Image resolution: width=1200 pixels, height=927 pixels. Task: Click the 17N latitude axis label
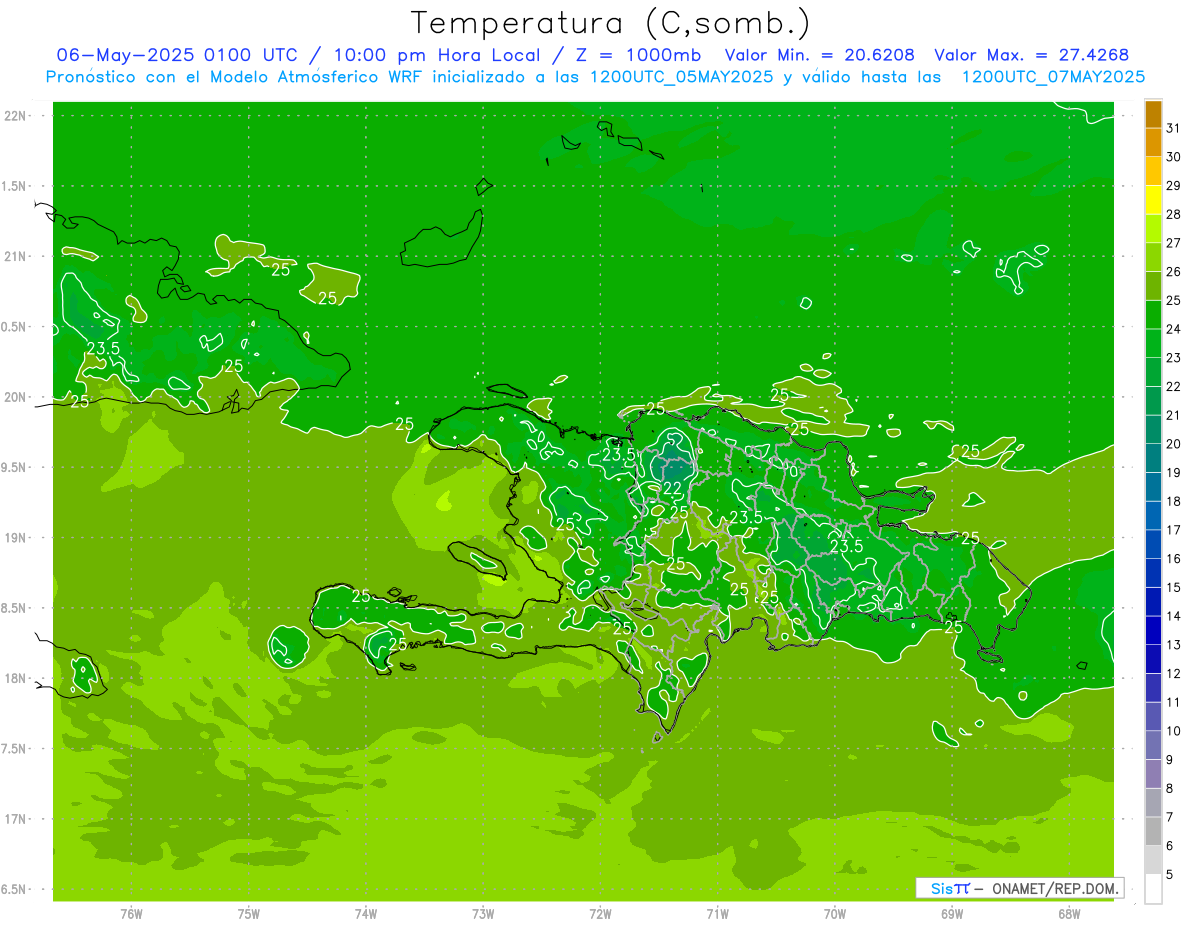point(17,819)
